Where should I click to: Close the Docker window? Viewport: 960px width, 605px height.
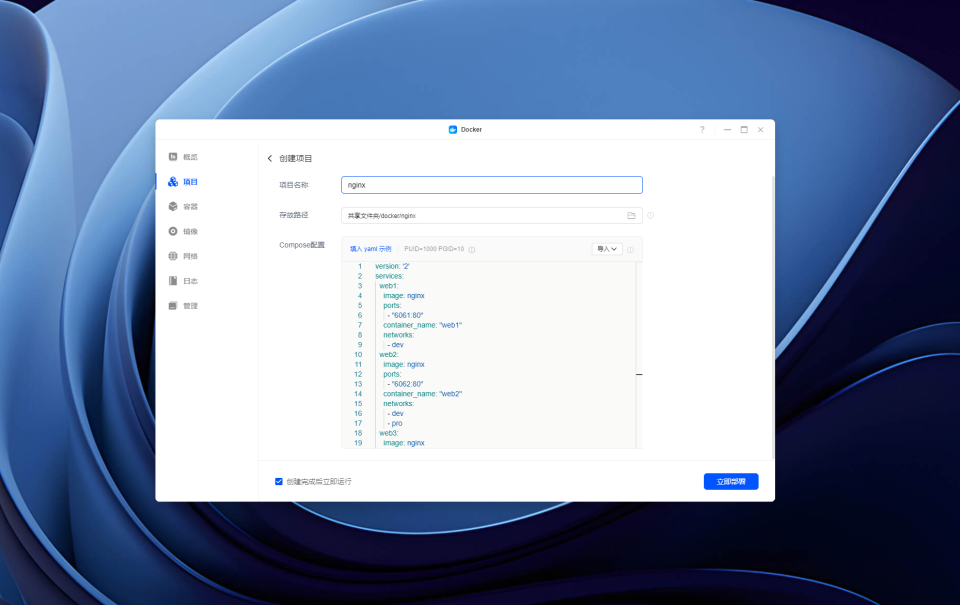coord(760,130)
